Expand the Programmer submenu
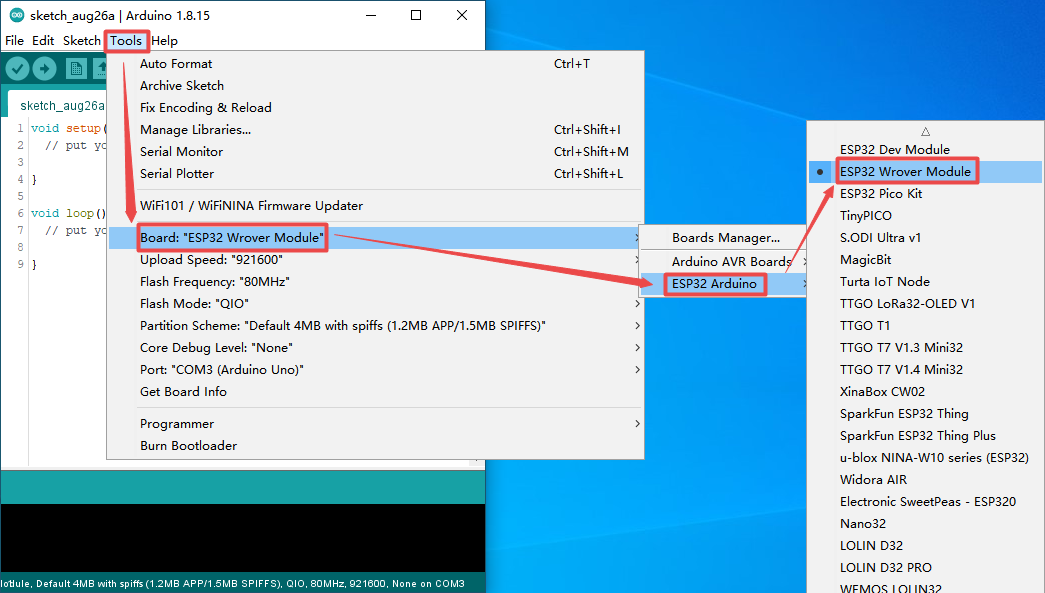 pyautogui.click(x=375, y=424)
